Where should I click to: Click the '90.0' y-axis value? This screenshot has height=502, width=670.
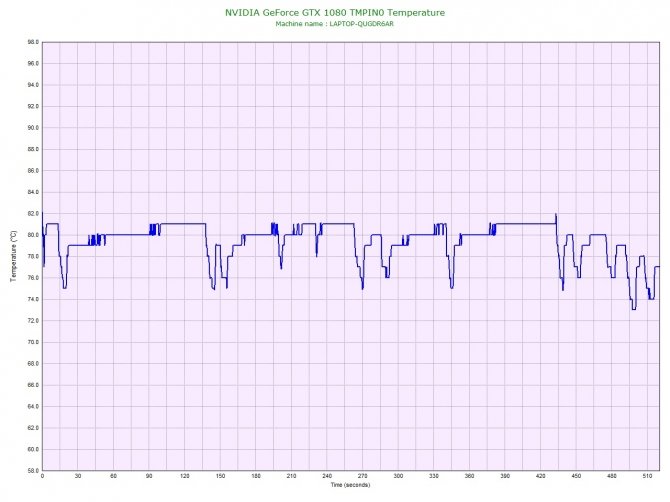pyautogui.click(x=33, y=128)
